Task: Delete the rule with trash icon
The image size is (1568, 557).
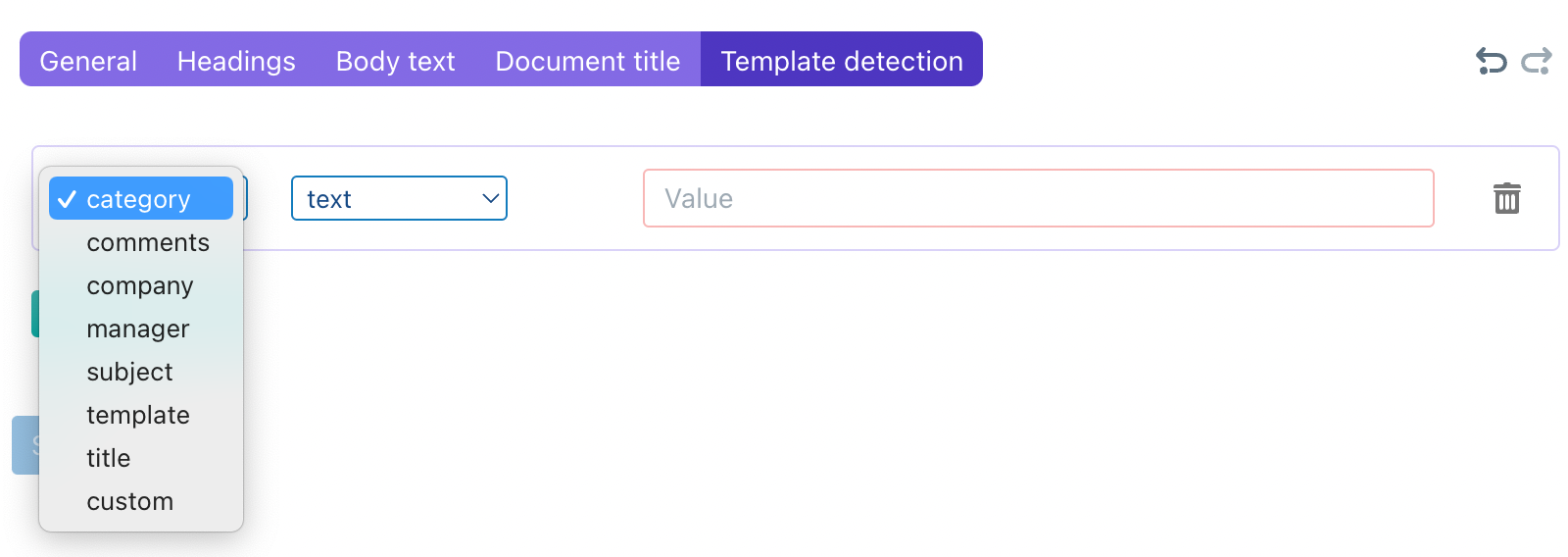Action: [1506, 198]
